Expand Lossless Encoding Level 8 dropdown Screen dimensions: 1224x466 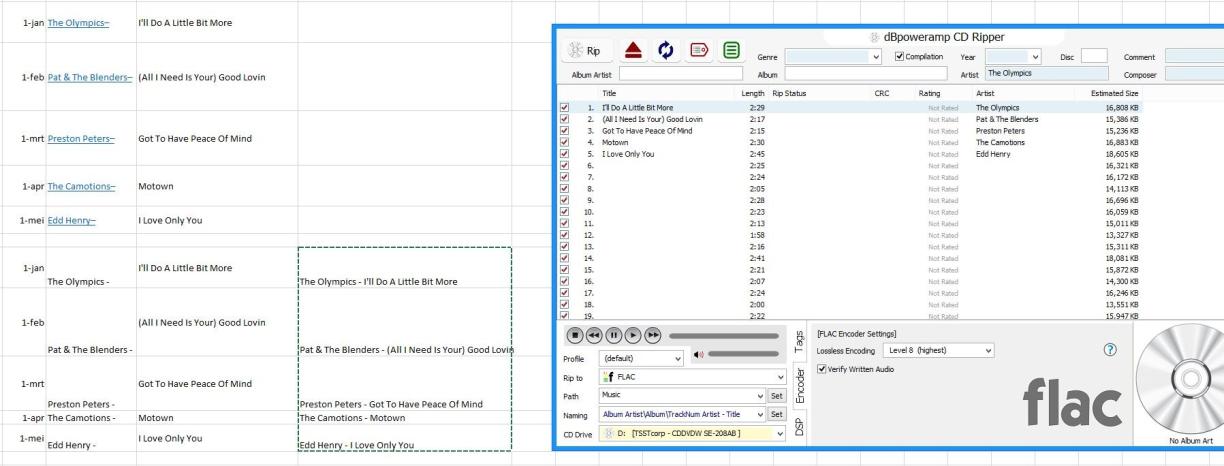[x=989, y=350]
